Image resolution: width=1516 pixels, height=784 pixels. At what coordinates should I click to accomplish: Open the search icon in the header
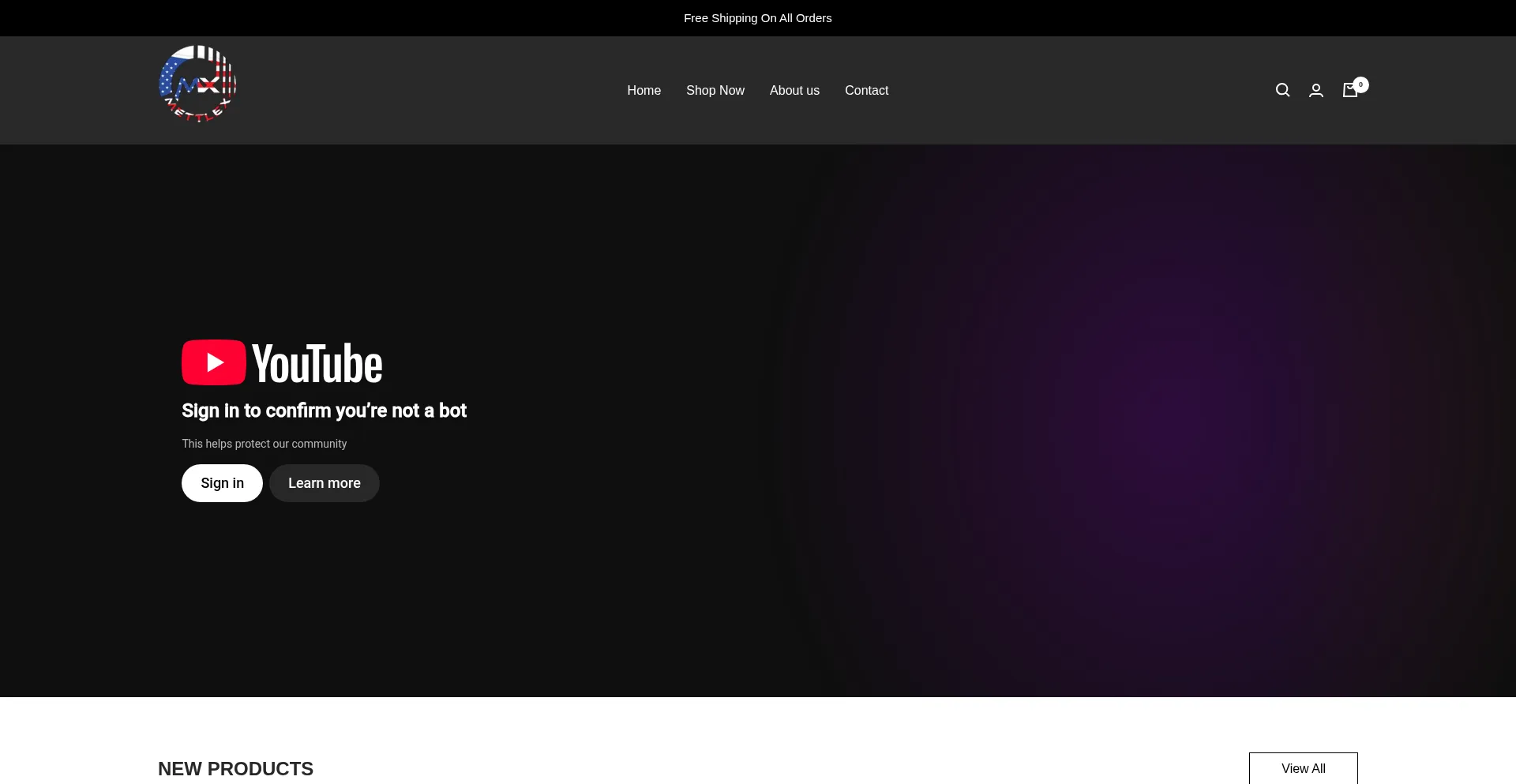click(x=1282, y=90)
